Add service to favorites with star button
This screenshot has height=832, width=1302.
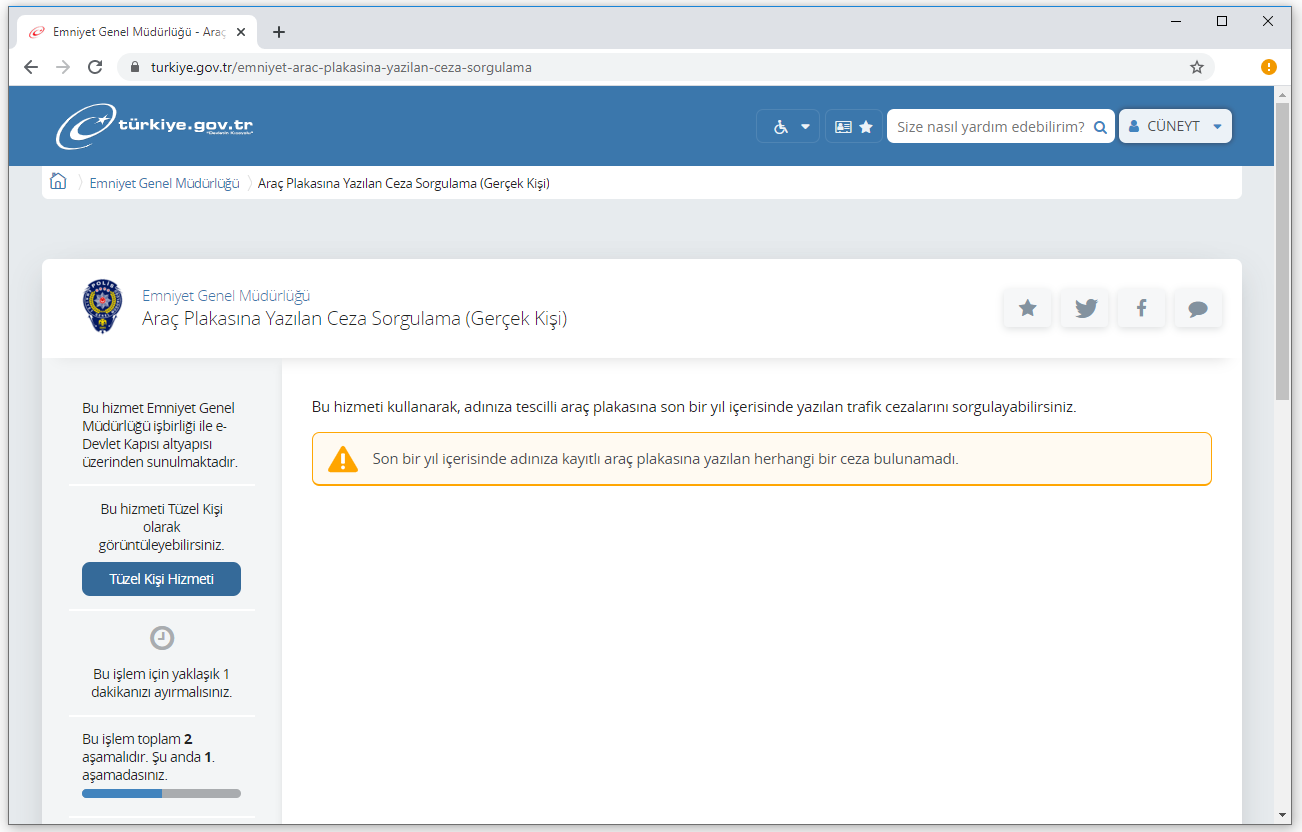(1027, 308)
